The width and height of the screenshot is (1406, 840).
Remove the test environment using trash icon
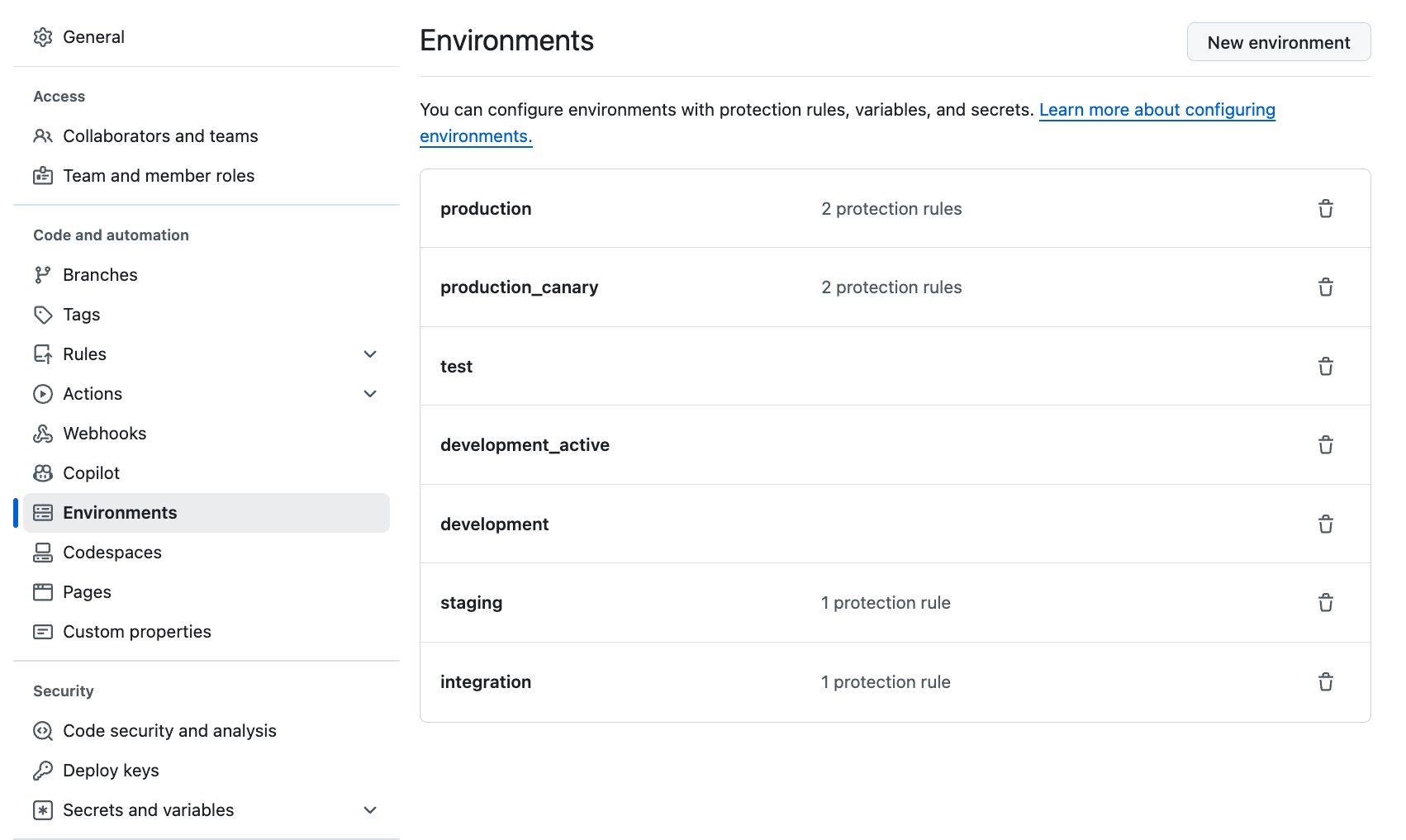pyautogui.click(x=1325, y=367)
